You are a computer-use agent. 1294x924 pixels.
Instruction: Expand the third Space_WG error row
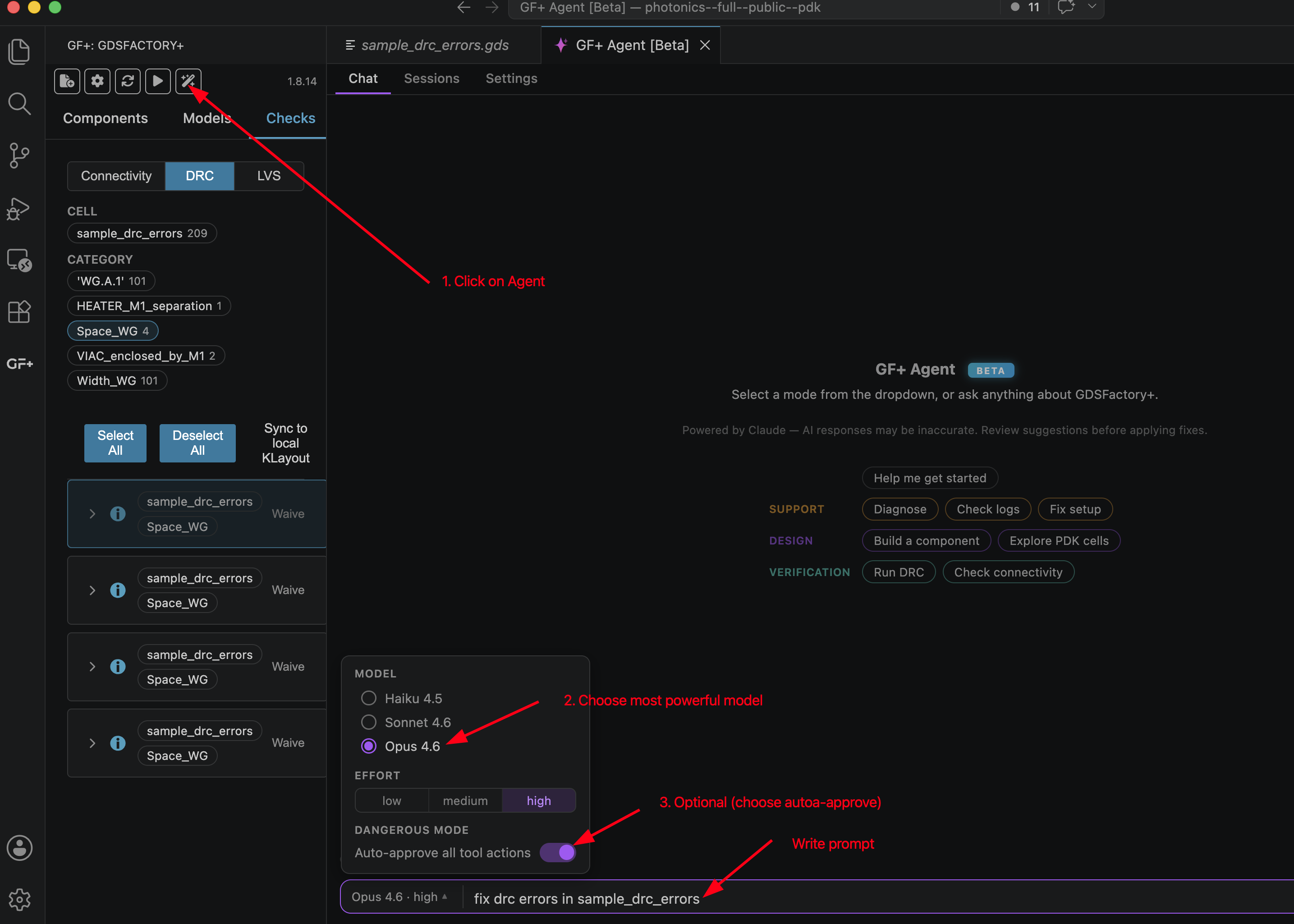[92, 666]
